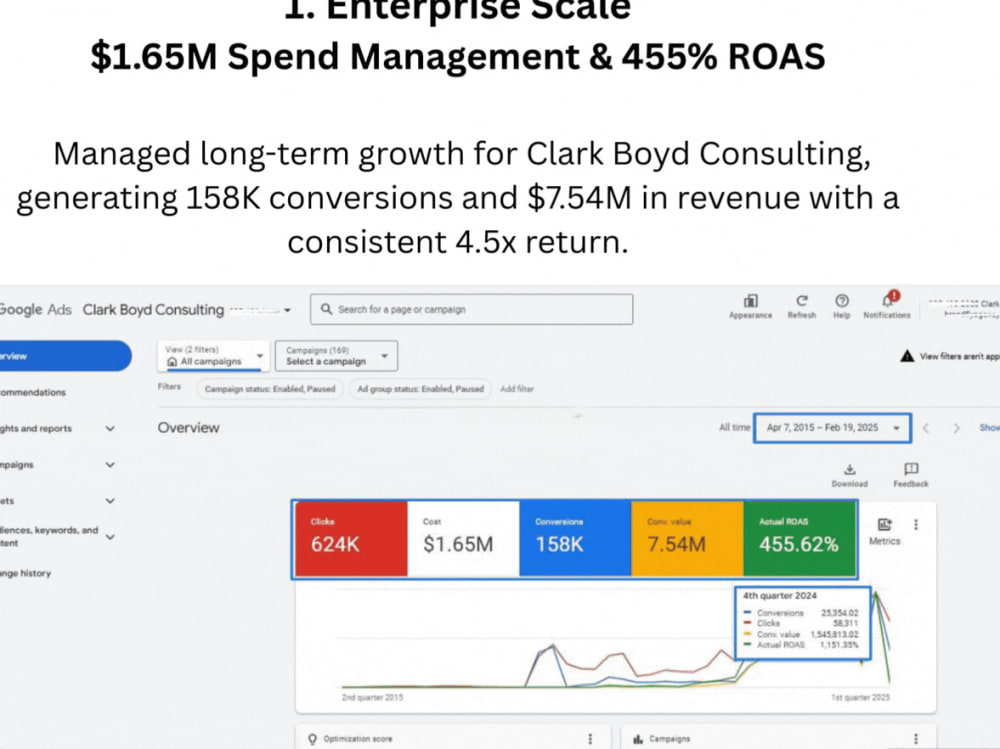Click the Download icon above metrics
Image resolution: width=1000 pixels, height=749 pixels.
pyautogui.click(x=849, y=470)
